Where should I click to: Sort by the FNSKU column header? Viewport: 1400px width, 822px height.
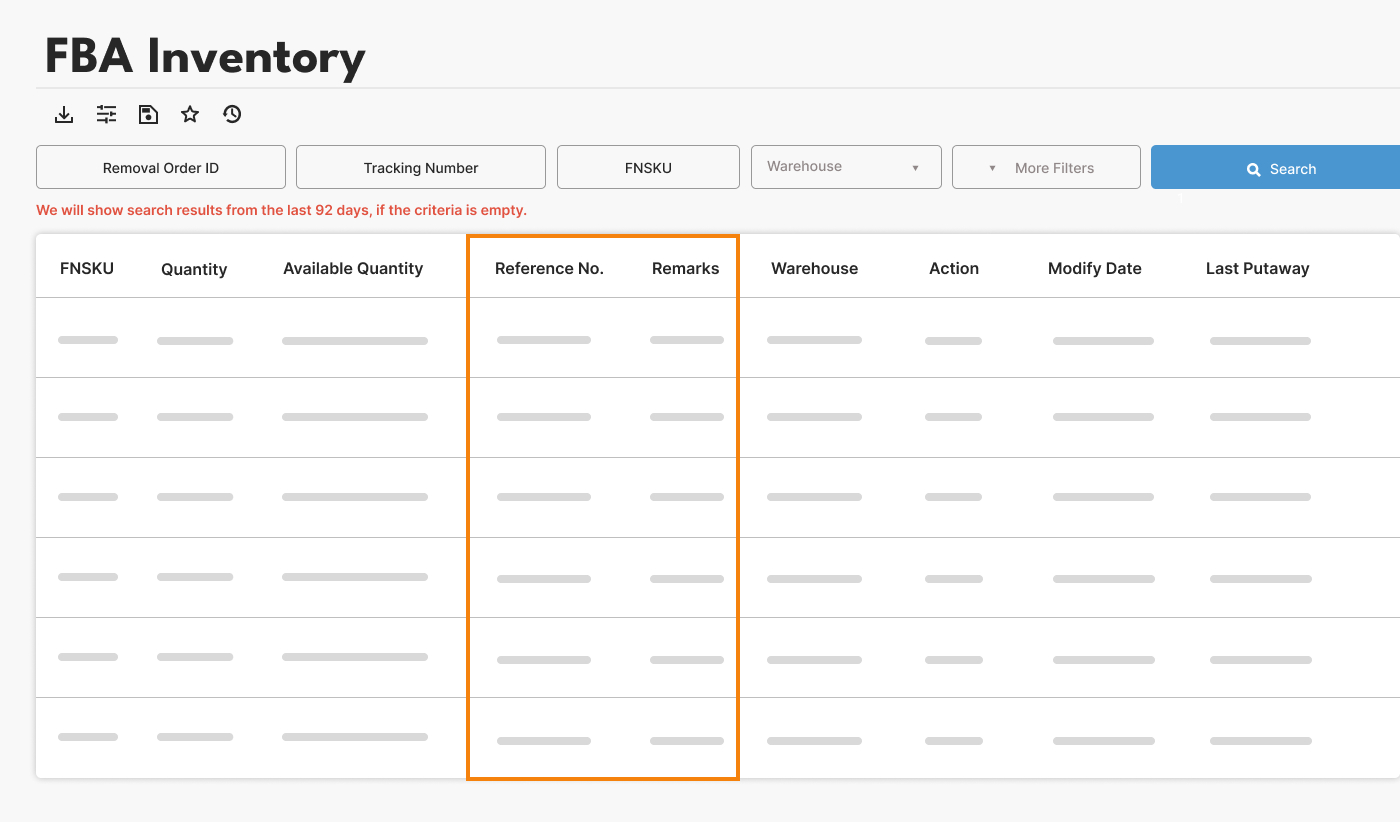pyautogui.click(x=87, y=268)
